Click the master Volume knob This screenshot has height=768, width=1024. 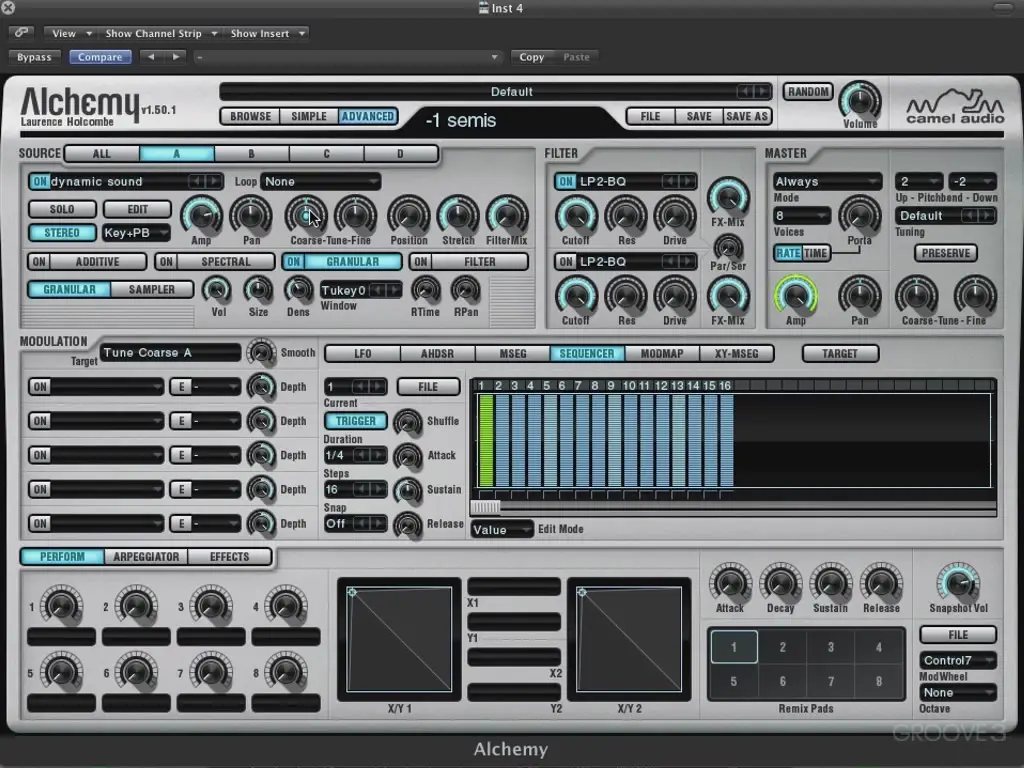[859, 101]
